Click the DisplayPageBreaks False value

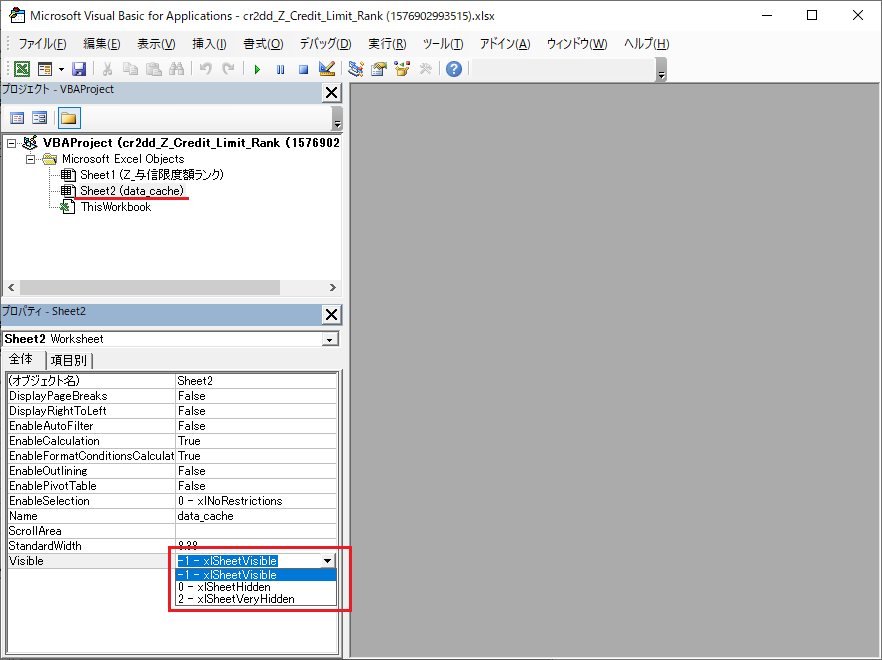pyautogui.click(x=256, y=396)
